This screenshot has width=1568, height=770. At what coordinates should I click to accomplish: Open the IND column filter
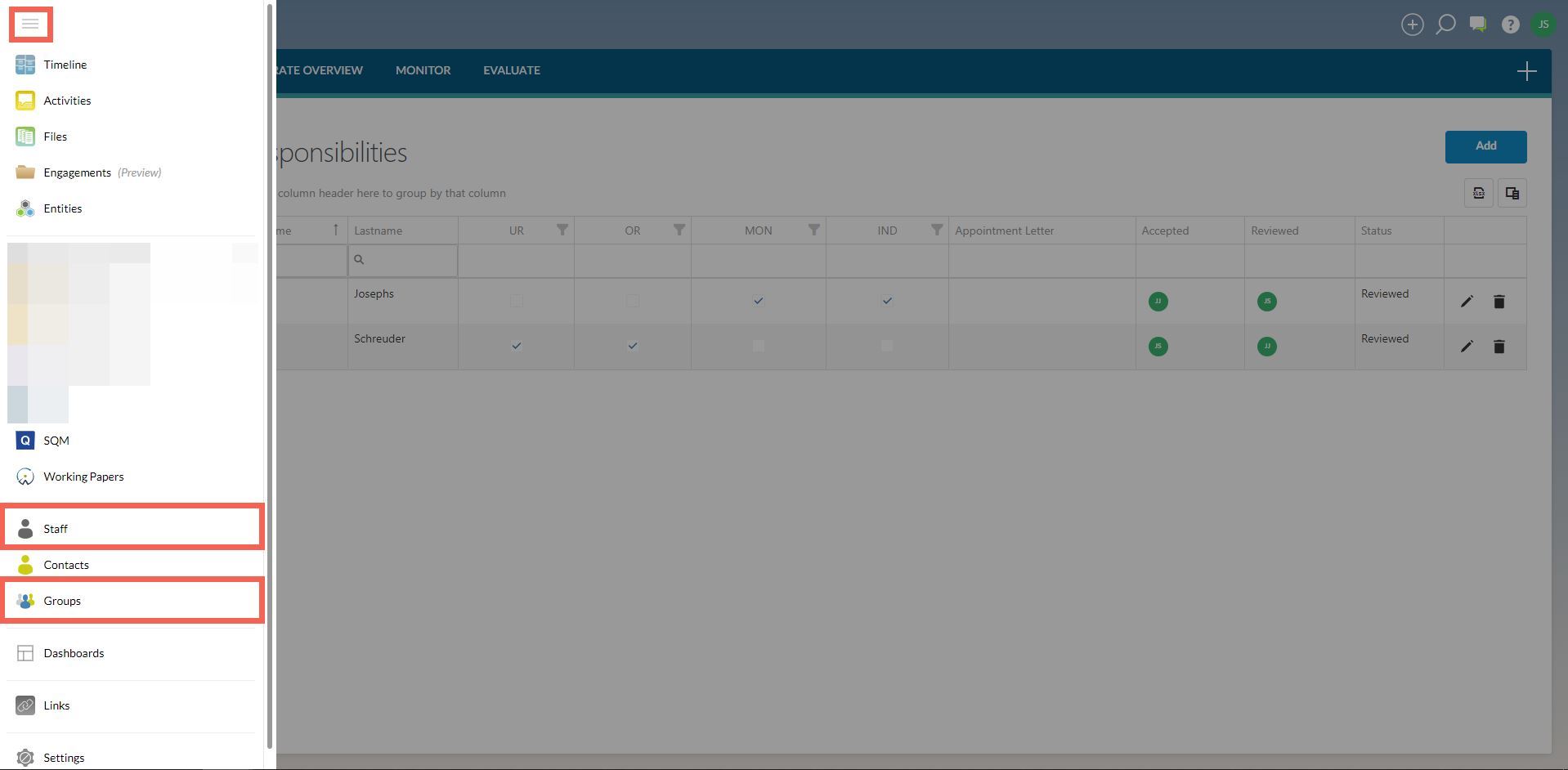pos(937,231)
